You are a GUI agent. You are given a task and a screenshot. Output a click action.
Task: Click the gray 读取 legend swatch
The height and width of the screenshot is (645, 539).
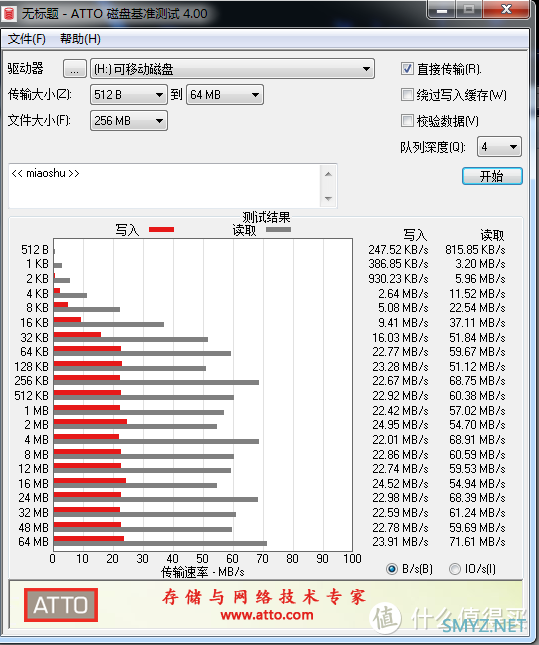point(279,230)
